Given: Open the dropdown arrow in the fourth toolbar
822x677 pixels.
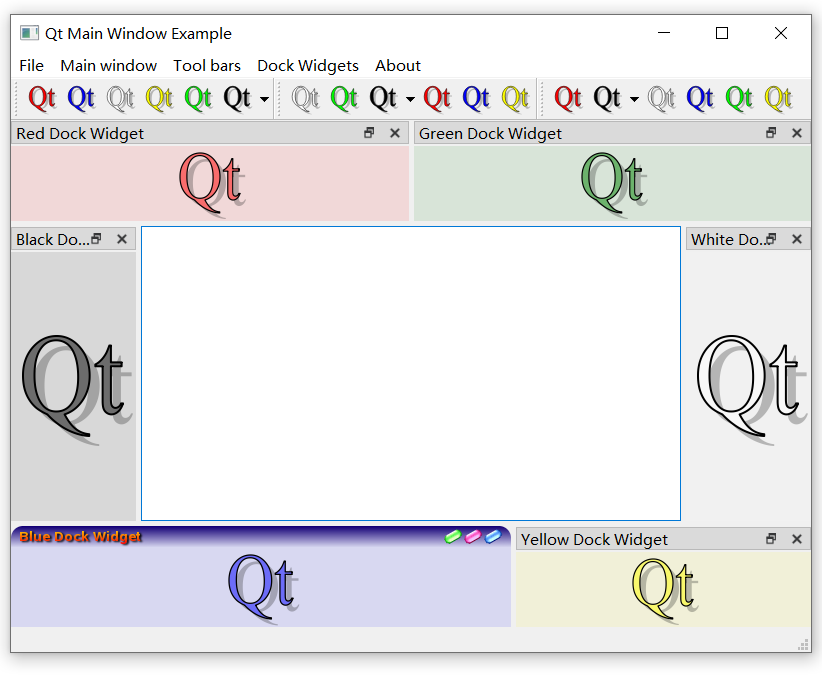Looking at the screenshot, I should (632, 98).
